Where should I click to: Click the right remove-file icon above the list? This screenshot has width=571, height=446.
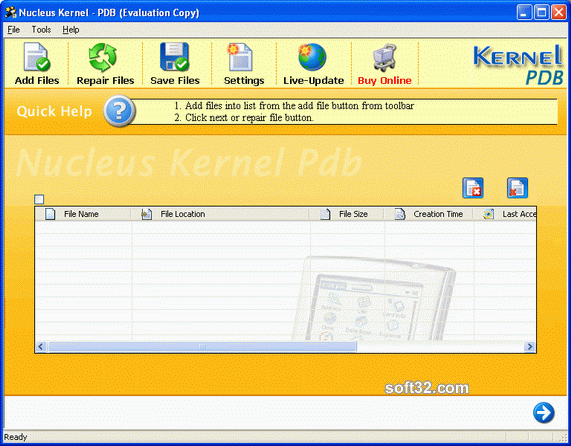517,188
